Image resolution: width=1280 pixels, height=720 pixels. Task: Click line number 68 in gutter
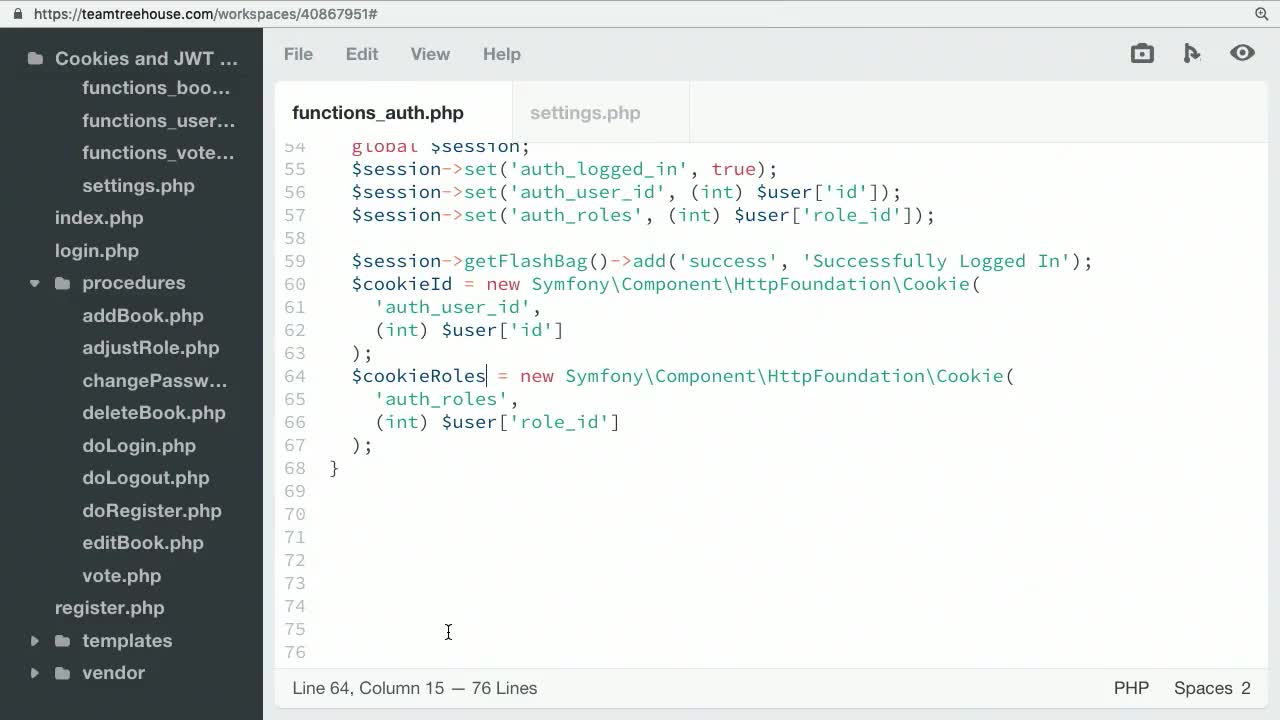point(294,468)
